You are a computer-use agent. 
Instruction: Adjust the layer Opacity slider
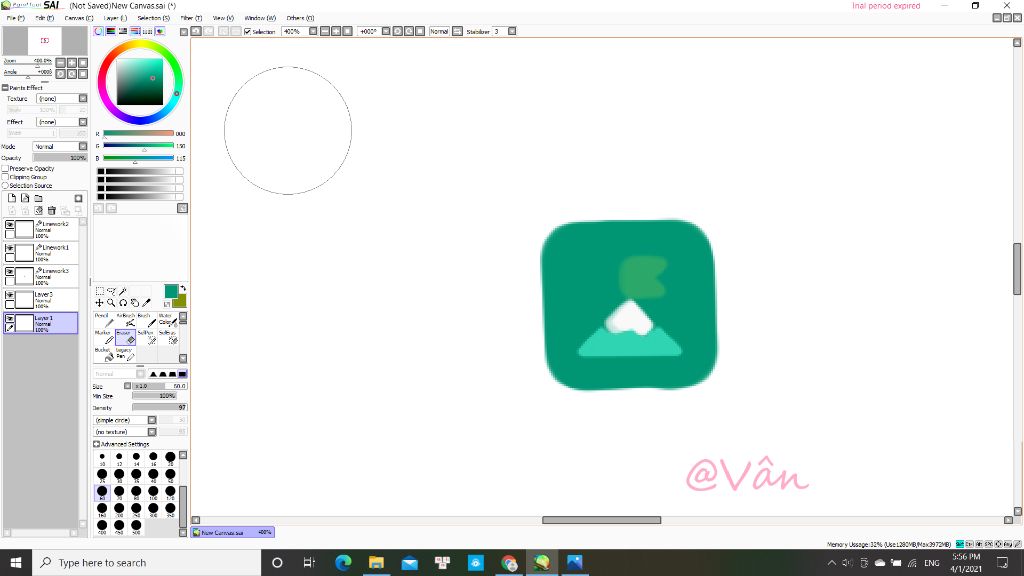pyautogui.click(x=60, y=158)
